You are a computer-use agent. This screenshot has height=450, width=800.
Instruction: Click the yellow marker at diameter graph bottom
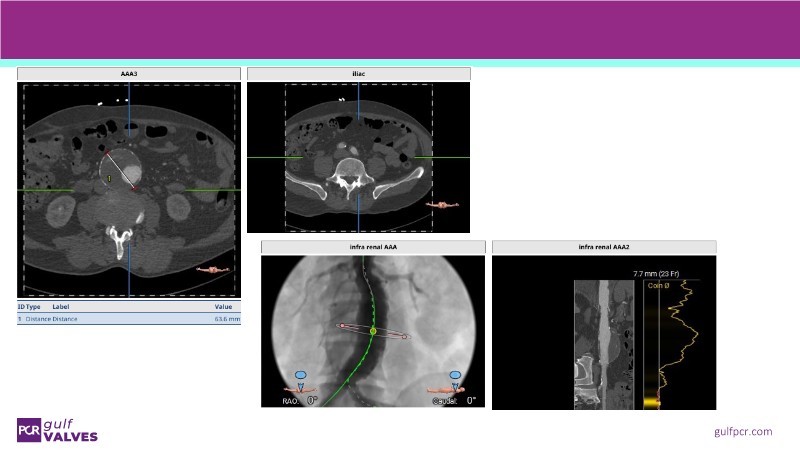click(645, 402)
